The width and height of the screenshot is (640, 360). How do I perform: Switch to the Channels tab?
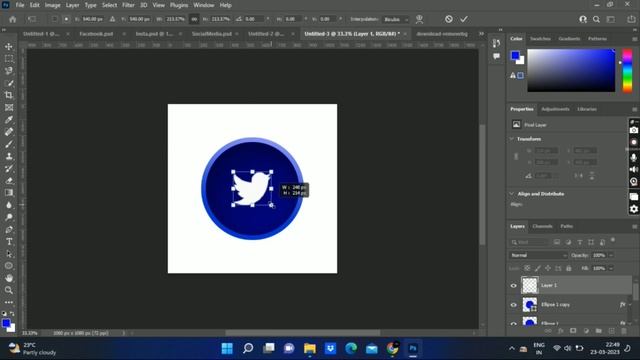point(542,226)
